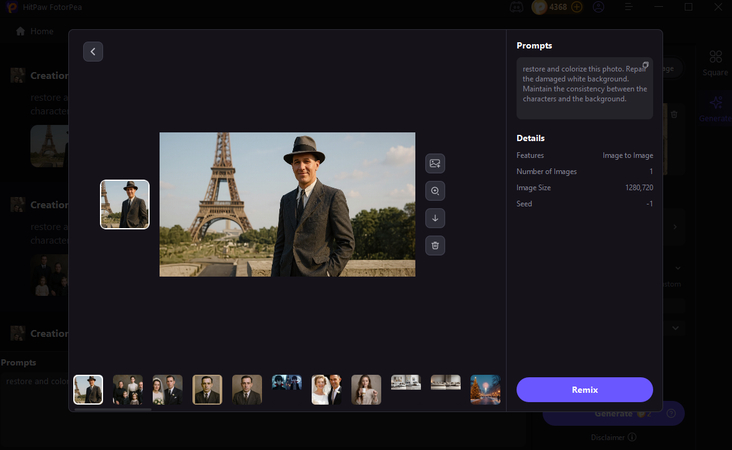Select the second living room thumbnail
732x450 pixels.
point(445,382)
